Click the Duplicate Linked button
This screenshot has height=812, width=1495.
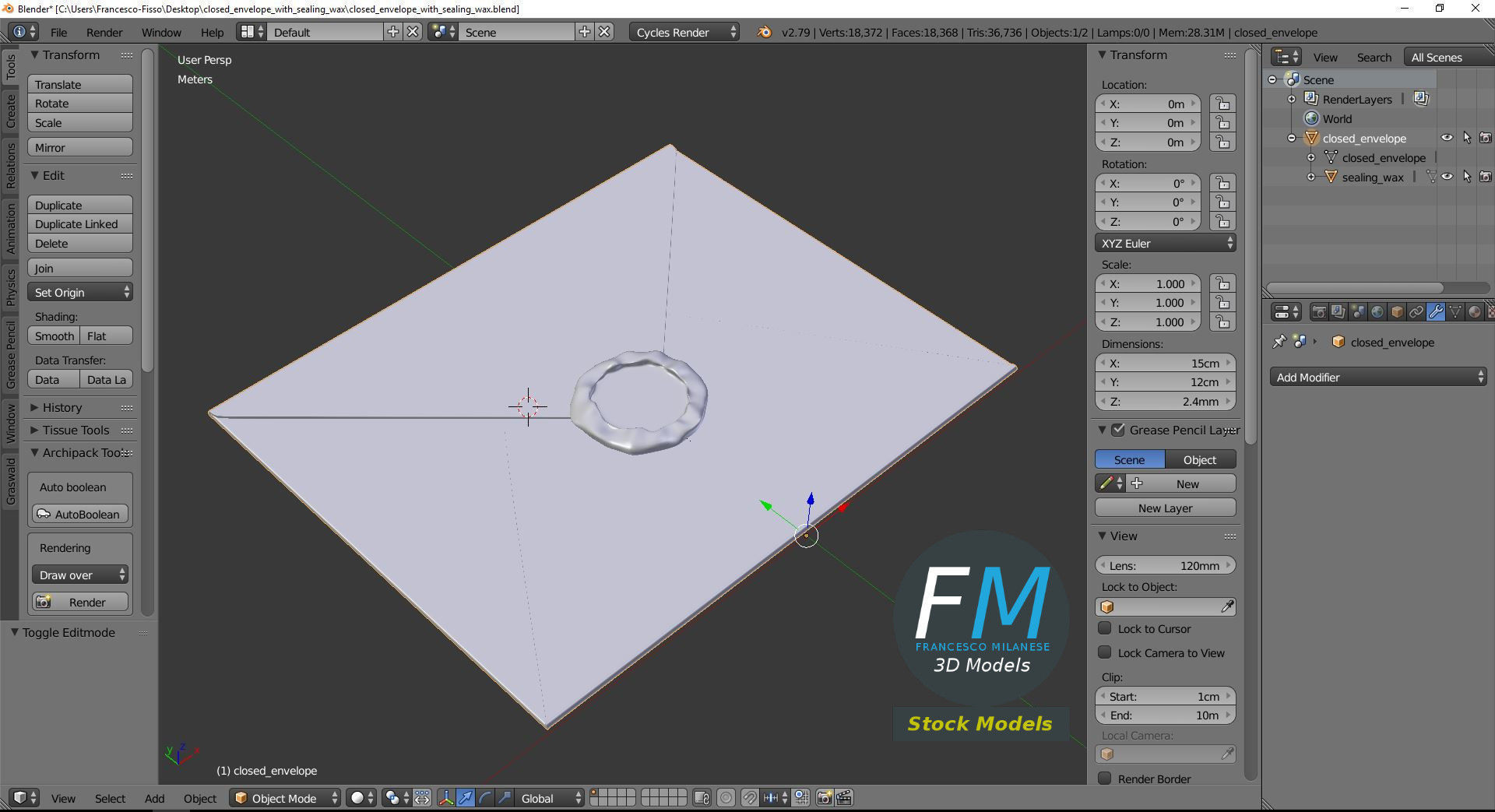point(80,223)
